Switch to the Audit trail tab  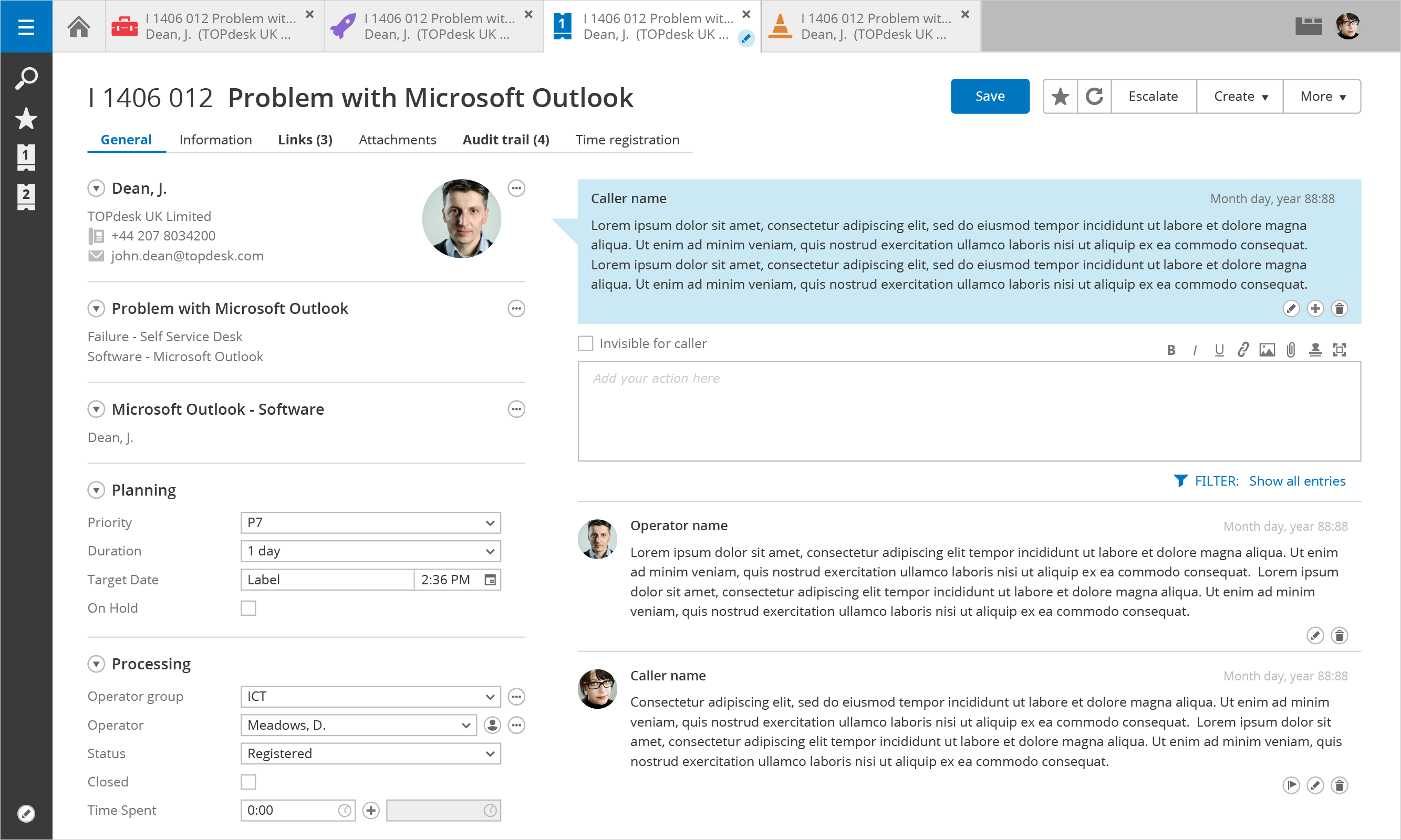point(505,140)
